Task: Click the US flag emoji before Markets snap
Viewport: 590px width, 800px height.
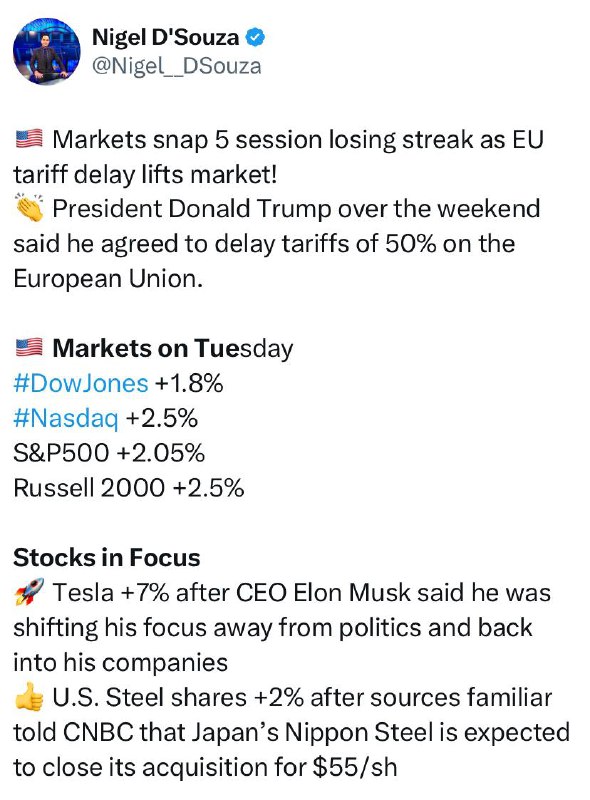Action: click(x=29, y=139)
